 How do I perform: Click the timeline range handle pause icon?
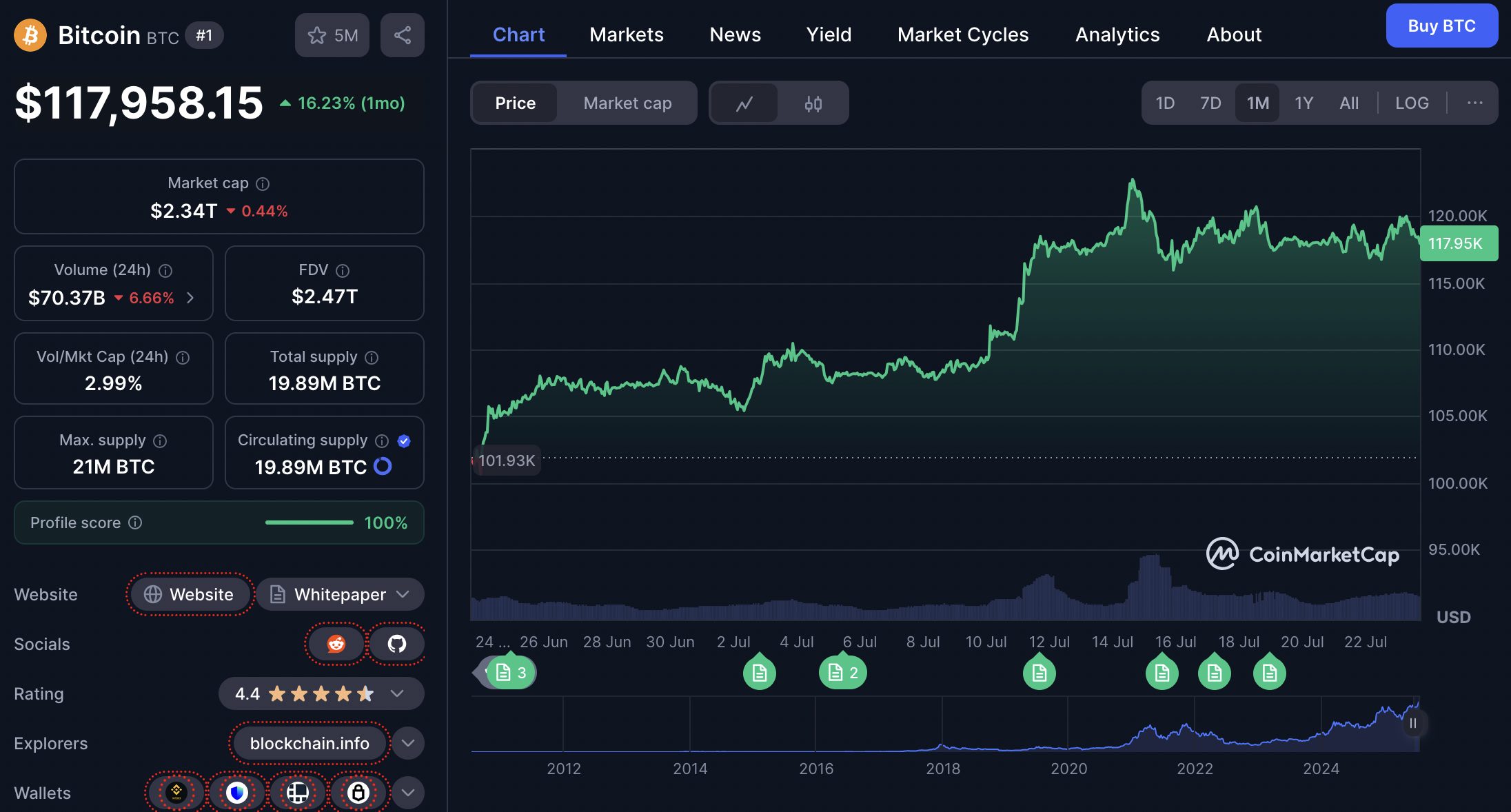[x=1412, y=723]
